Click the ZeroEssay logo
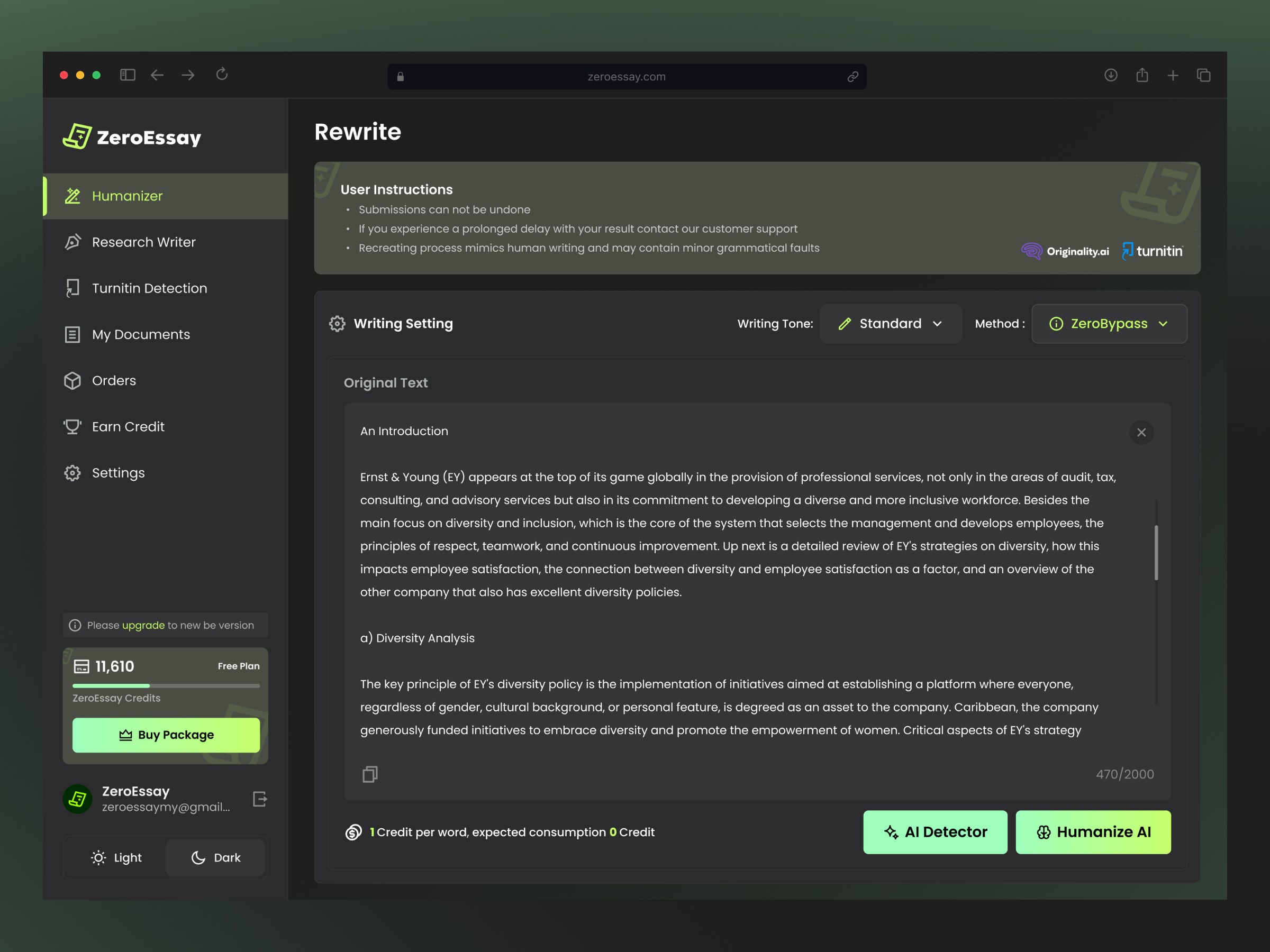 coord(132,136)
